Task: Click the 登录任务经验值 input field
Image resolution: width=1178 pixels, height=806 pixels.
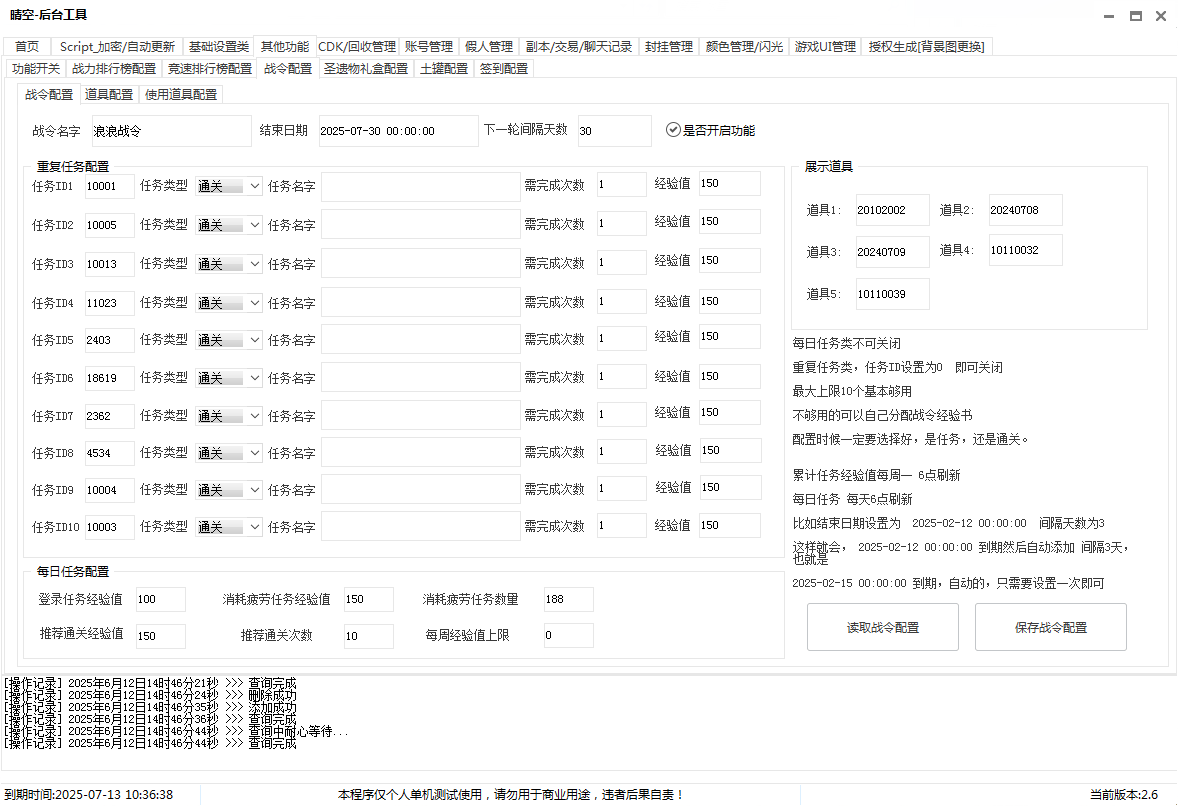Action: tap(160, 599)
